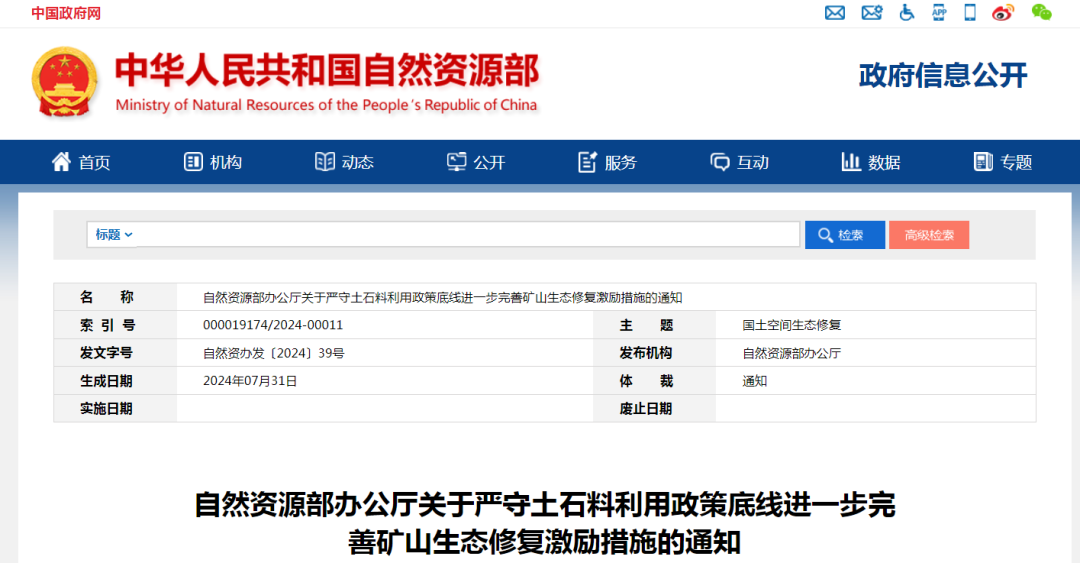Click the wheelchair accessibility icon
This screenshot has width=1080, height=563.
[907, 13]
